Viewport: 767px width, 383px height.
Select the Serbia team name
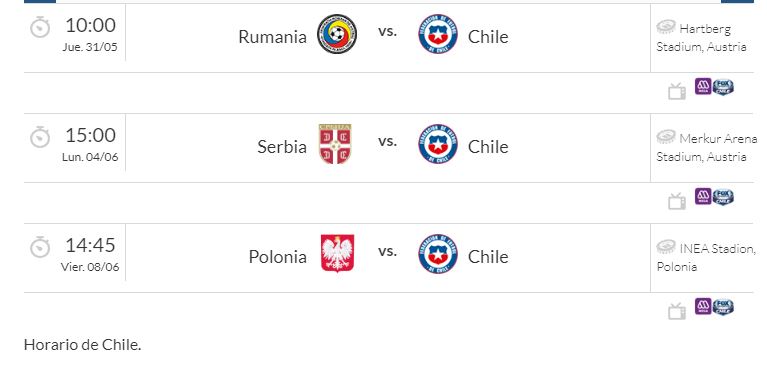(282, 147)
